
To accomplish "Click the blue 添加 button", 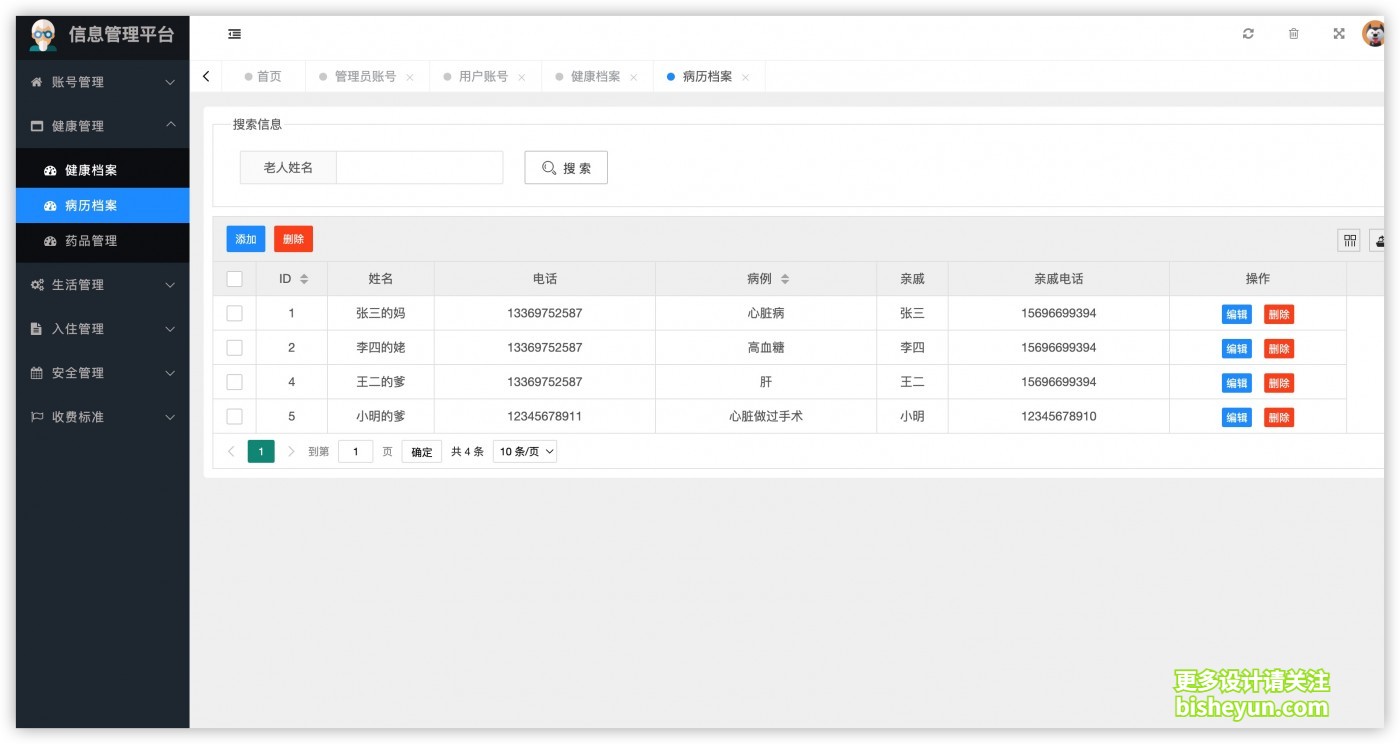I will (246, 239).
